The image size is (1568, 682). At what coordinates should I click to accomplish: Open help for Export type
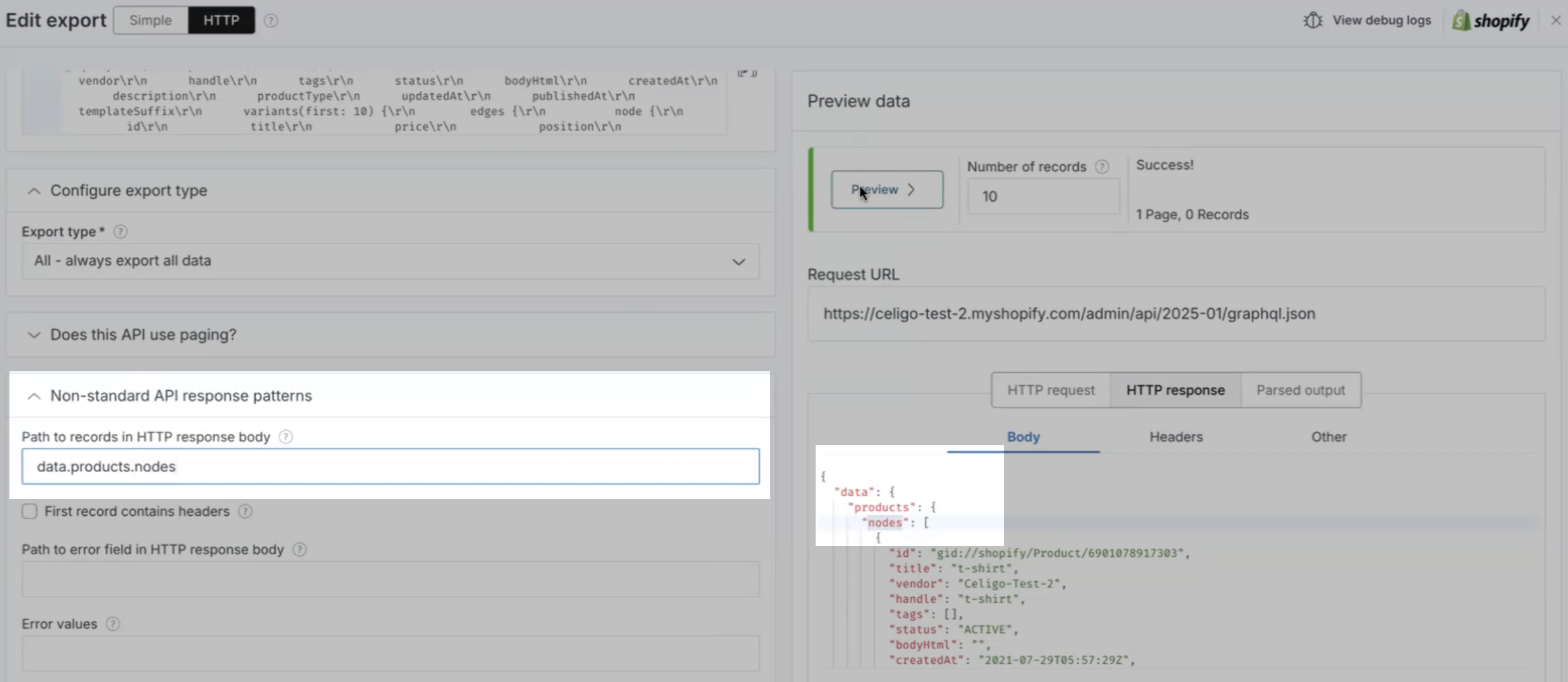[120, 231]
